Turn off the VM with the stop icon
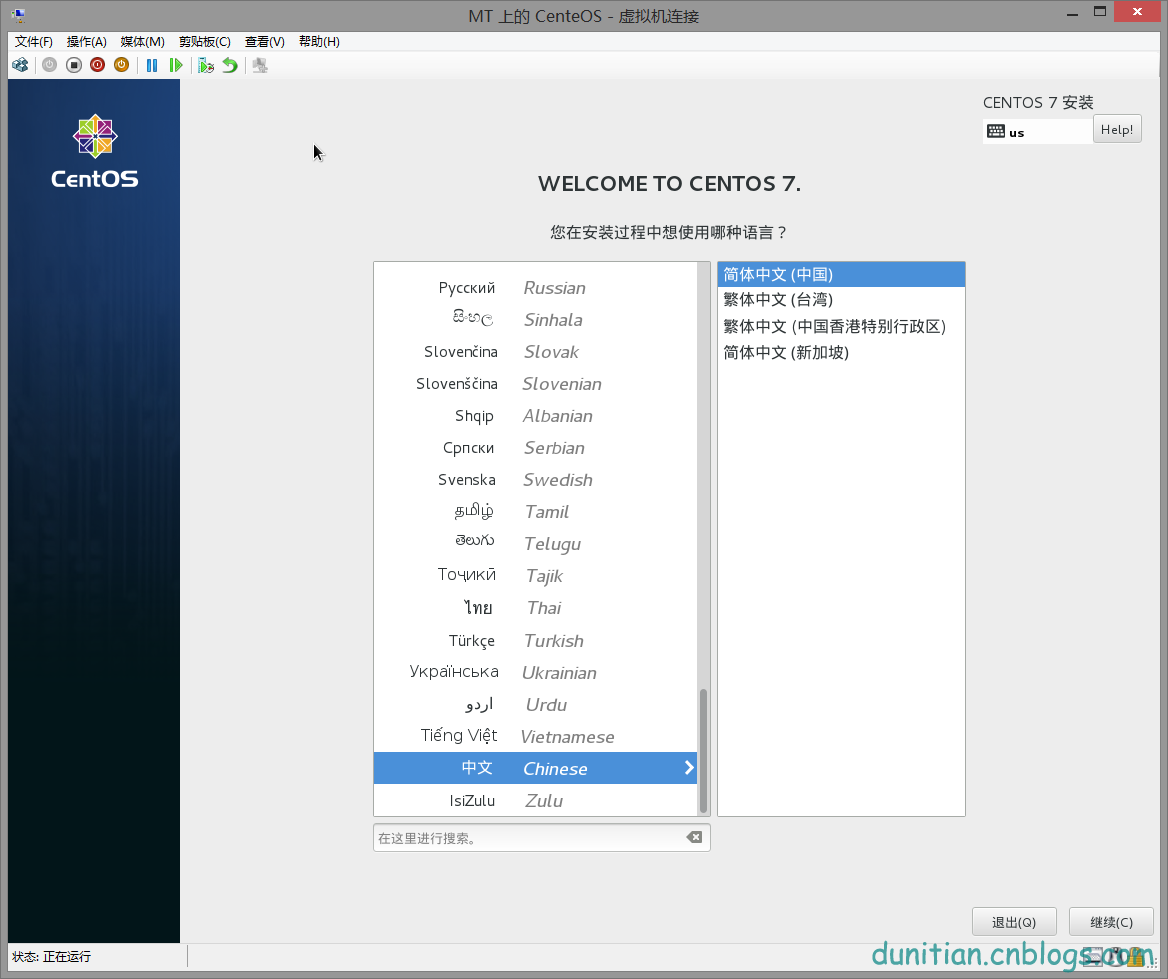 (74, 66)
